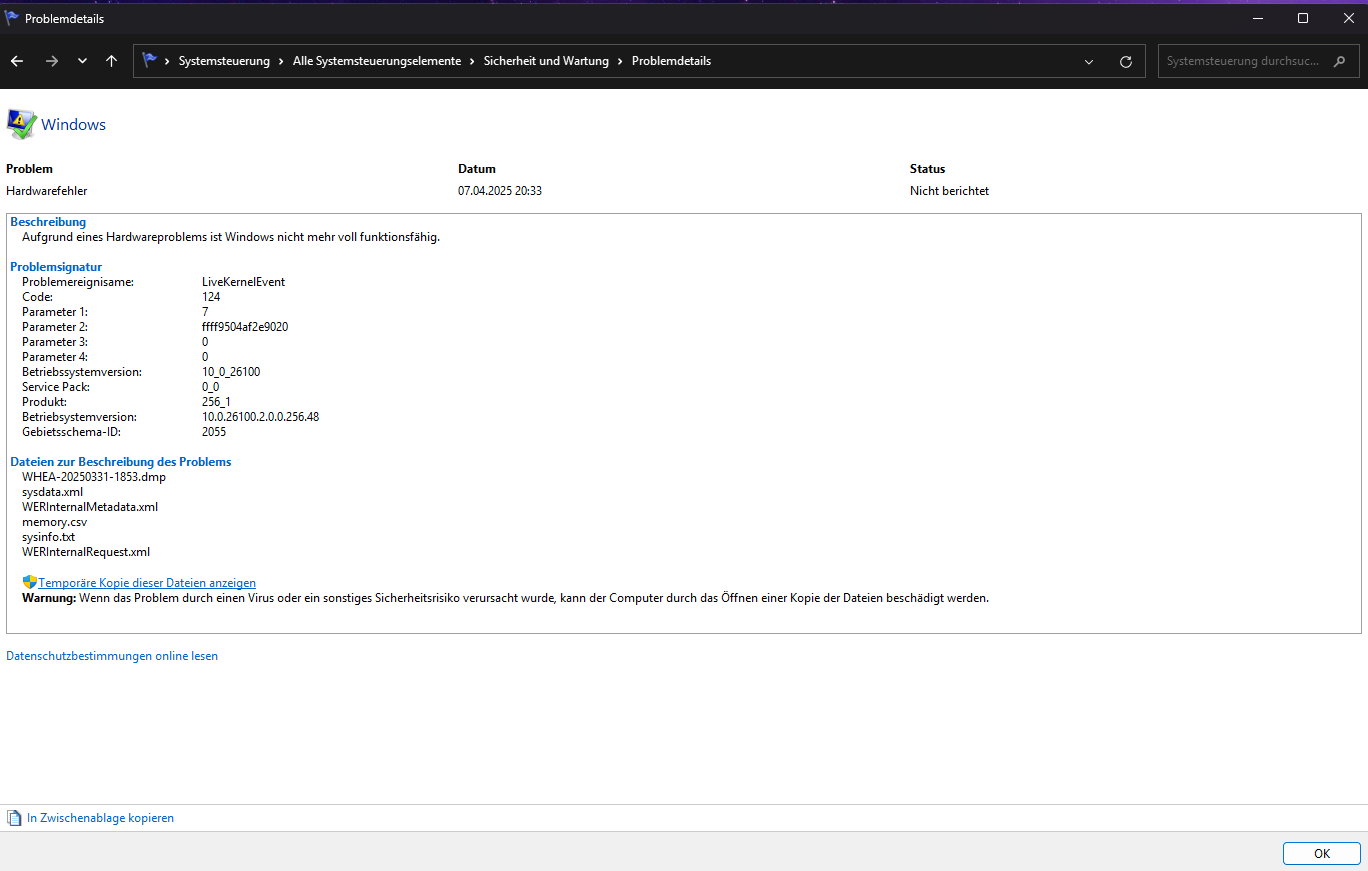This screenshot has width=1368, height=871.
Task: Click the Windows problem shield icon
Action: pyautogui.click(x=21, y=124)
